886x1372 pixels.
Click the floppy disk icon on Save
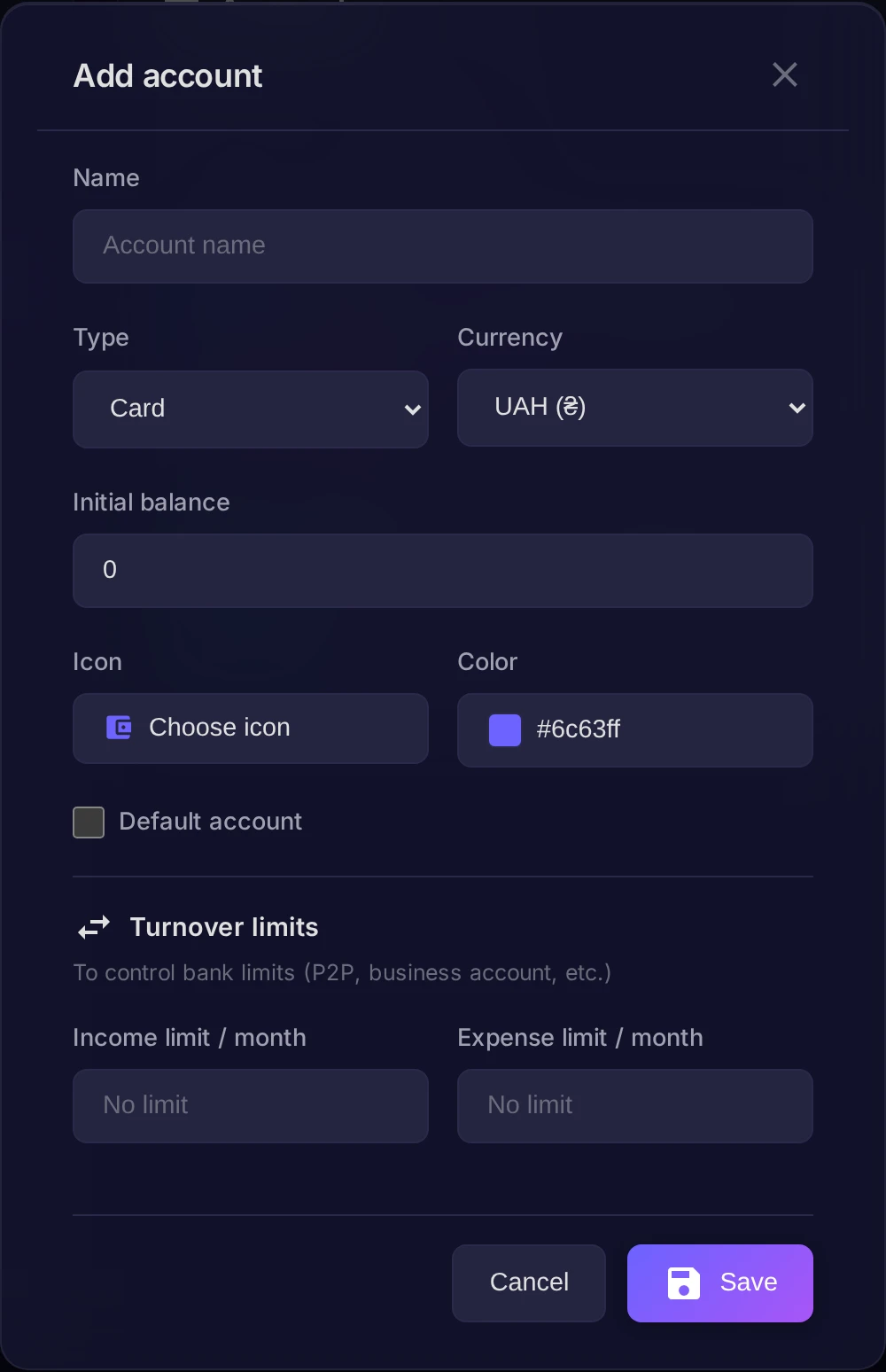(x=683, y=1283)
